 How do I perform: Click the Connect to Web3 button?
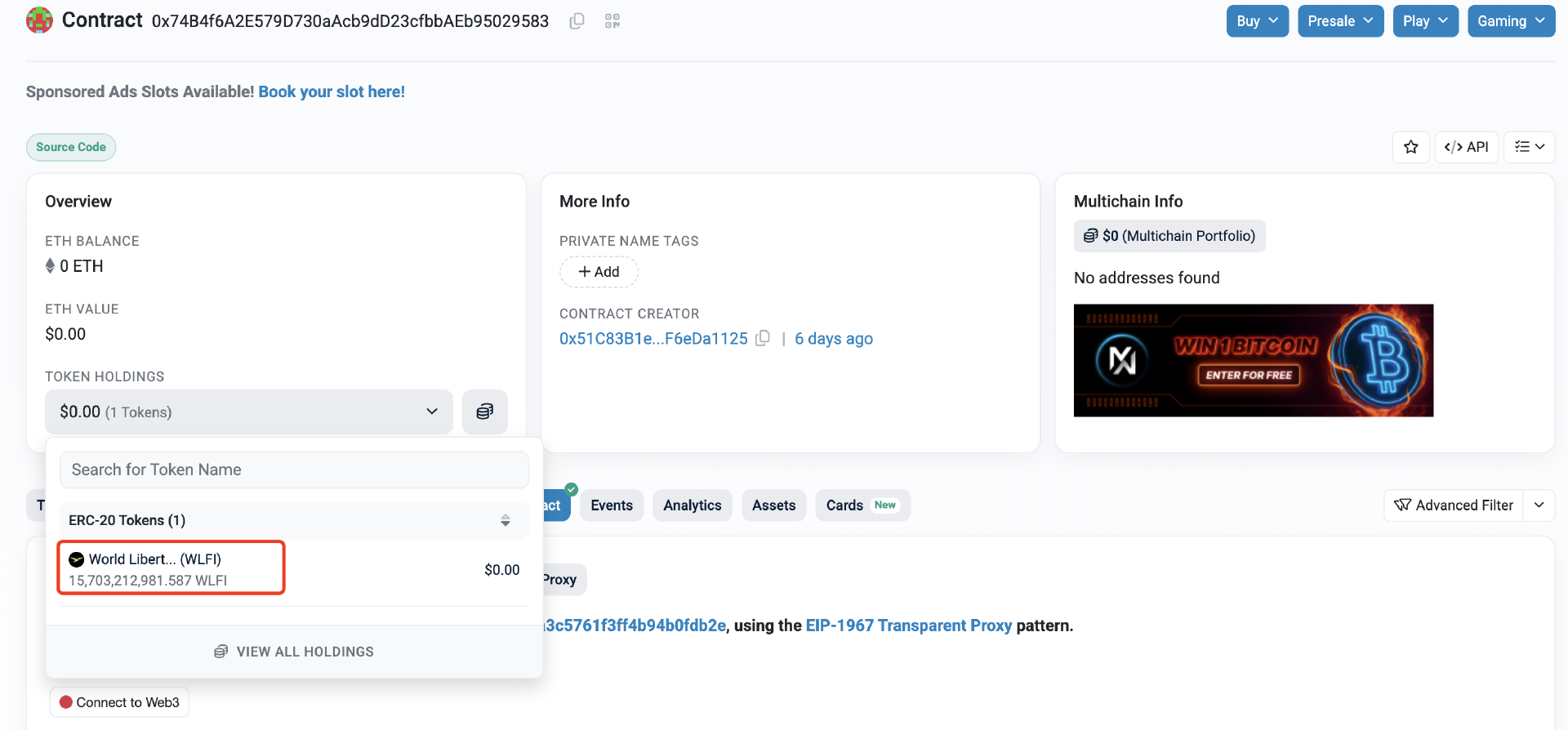[119, 702]
